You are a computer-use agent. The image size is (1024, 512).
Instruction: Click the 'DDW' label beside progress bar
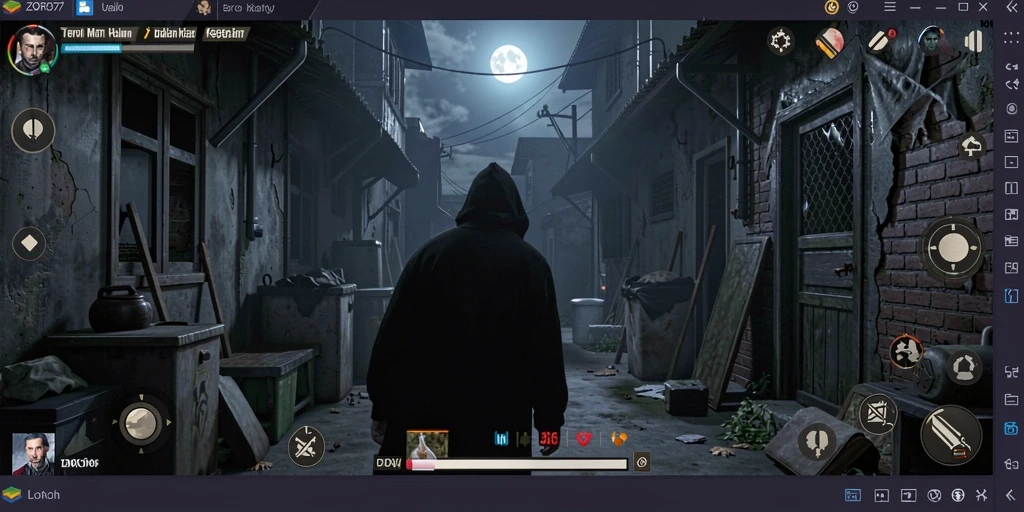click(389, 463)
